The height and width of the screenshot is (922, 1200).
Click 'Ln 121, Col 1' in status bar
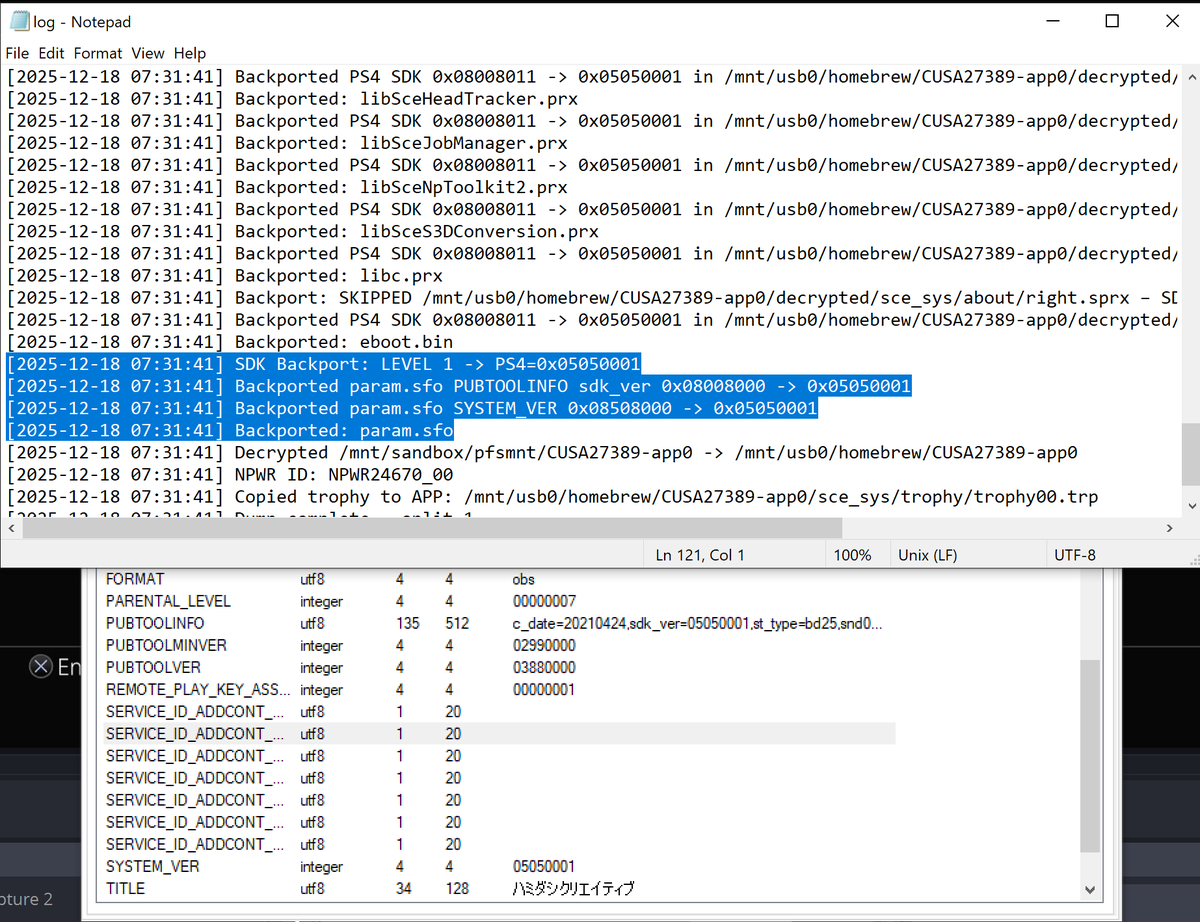(700, 554)
